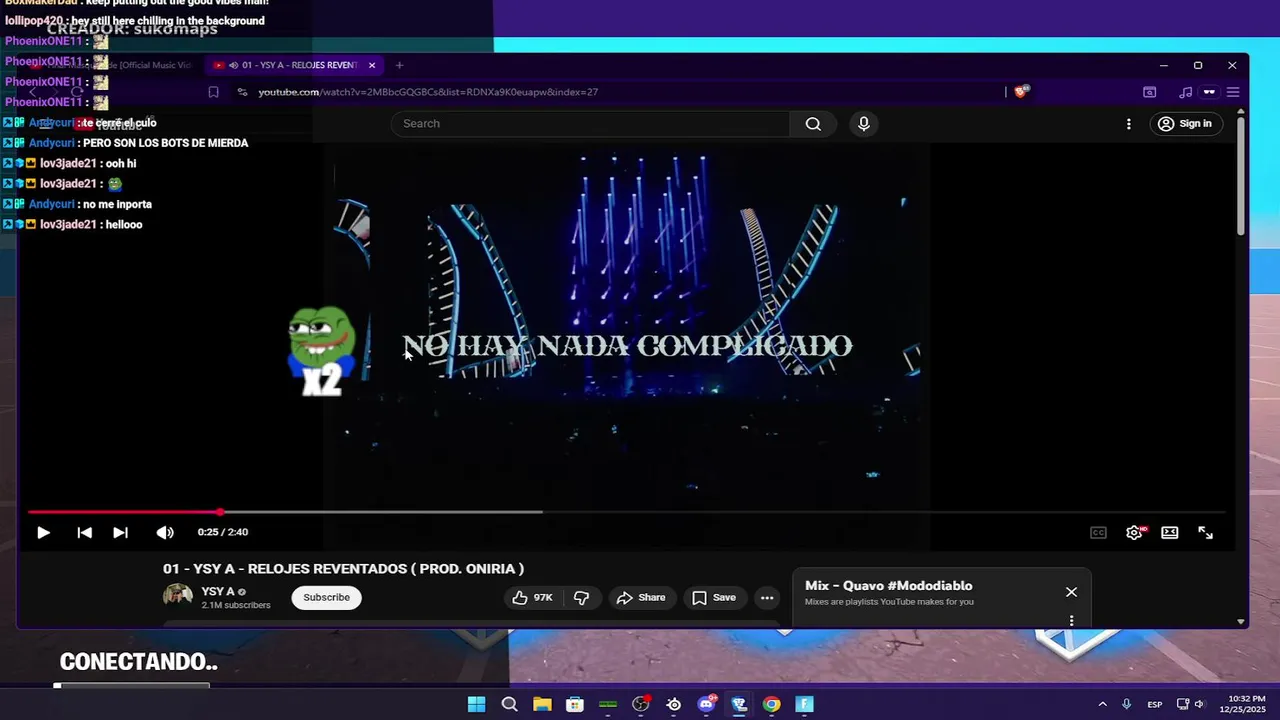Click lov3jade21 "hellooo" chat message
This screenshot has height=720, width=1280.
pos(125,225)
